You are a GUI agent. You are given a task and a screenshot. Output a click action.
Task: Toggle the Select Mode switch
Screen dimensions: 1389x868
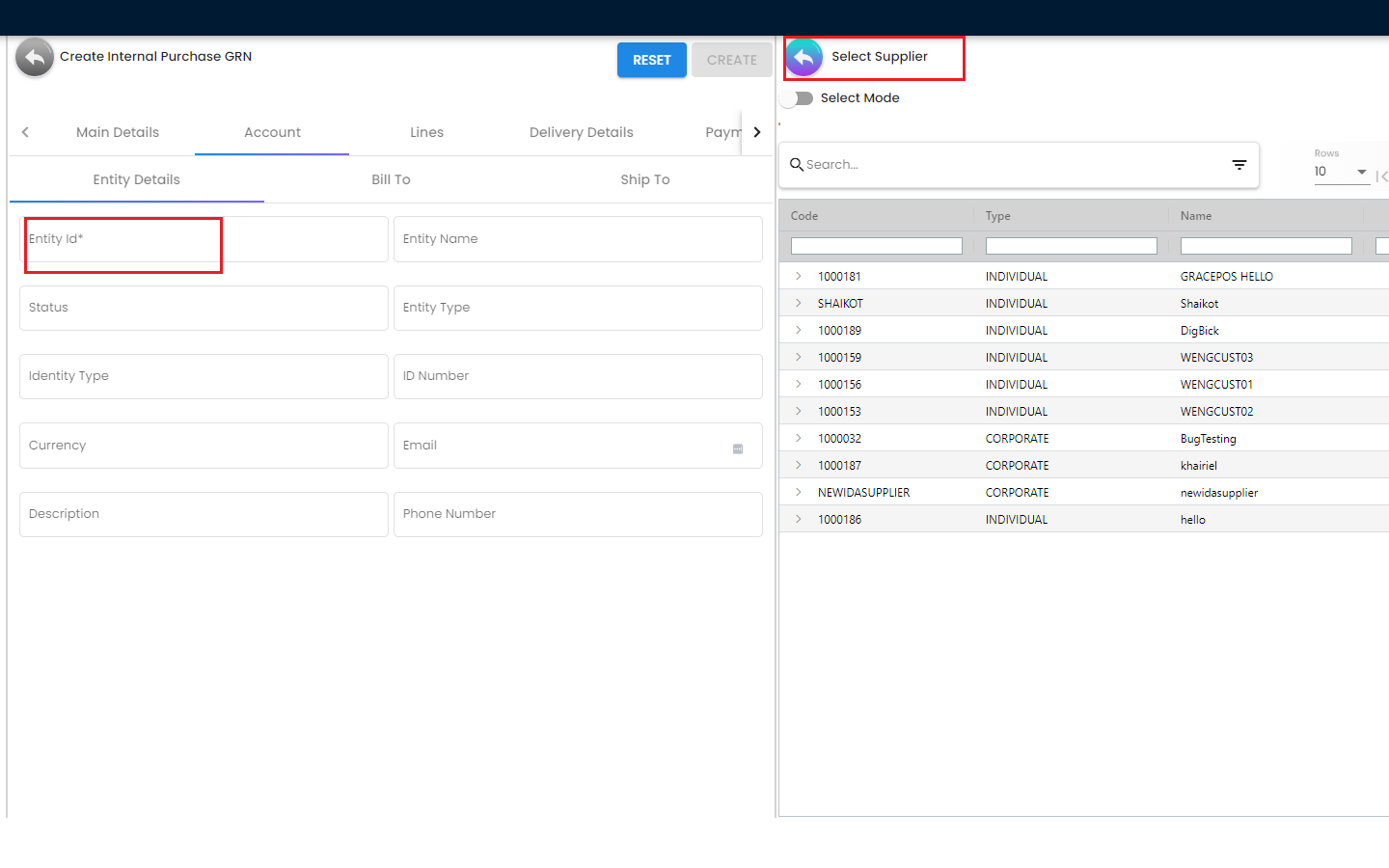click(x=798, y=98)
